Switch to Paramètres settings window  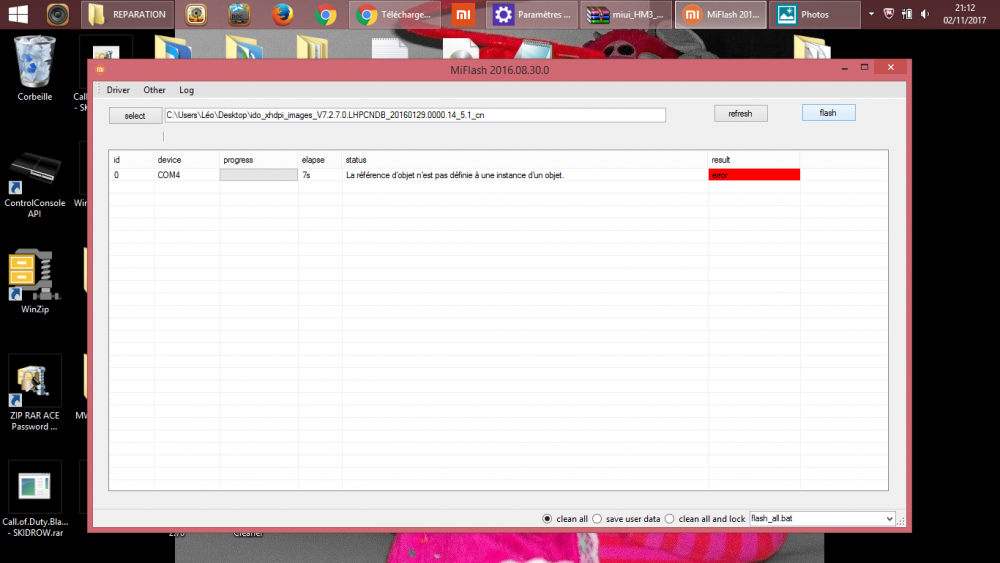[x=532, y=14]
